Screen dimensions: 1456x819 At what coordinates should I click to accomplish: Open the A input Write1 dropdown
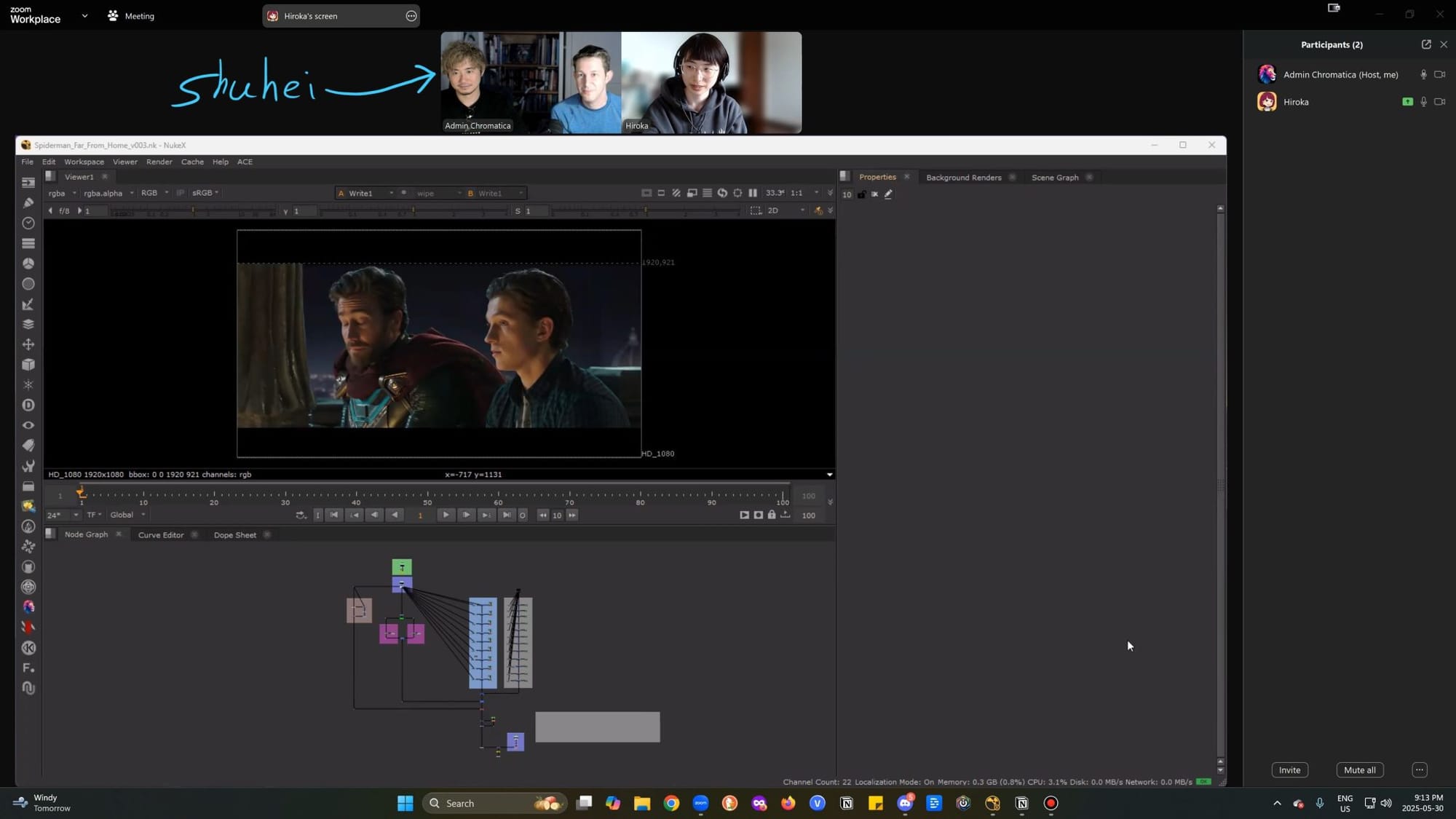[365, 193]
